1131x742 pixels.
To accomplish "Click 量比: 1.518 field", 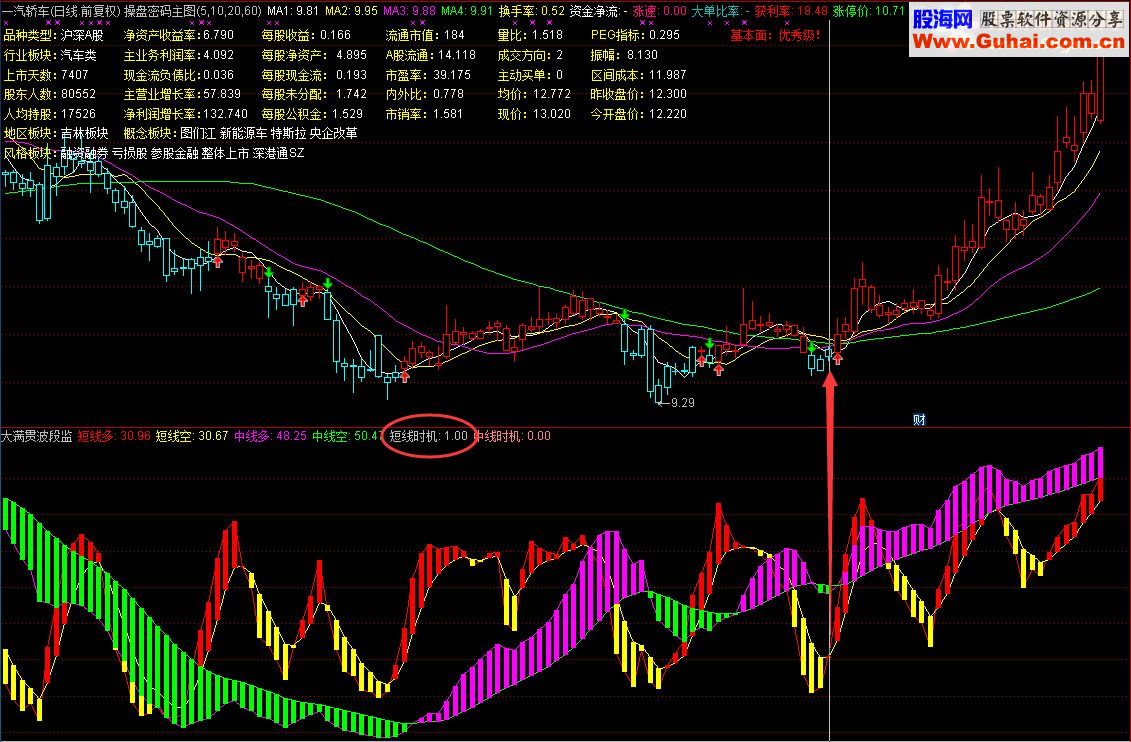I will (x=530, y=35).
